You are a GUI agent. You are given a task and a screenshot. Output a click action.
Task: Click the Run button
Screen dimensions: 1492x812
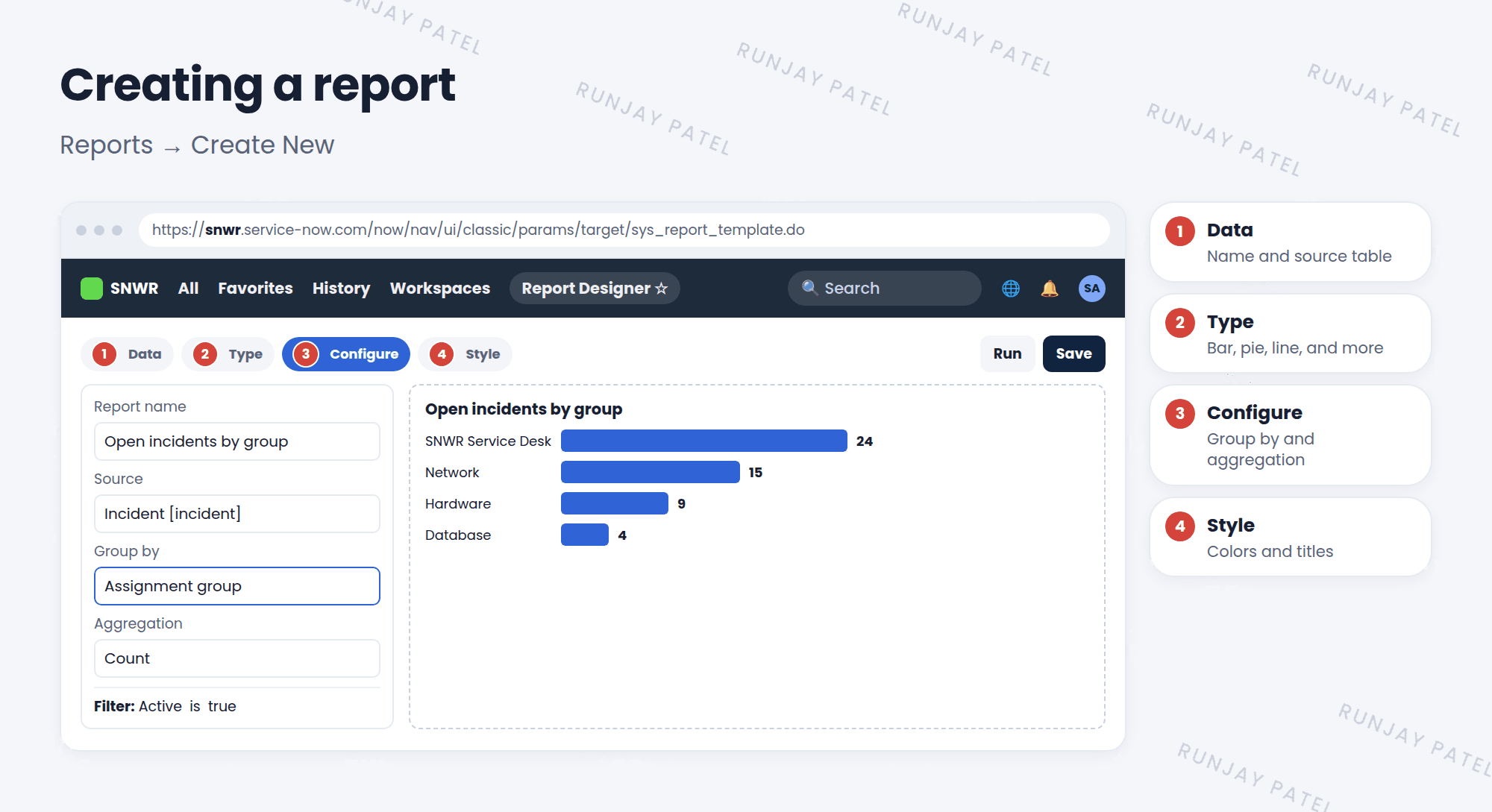1007,353
